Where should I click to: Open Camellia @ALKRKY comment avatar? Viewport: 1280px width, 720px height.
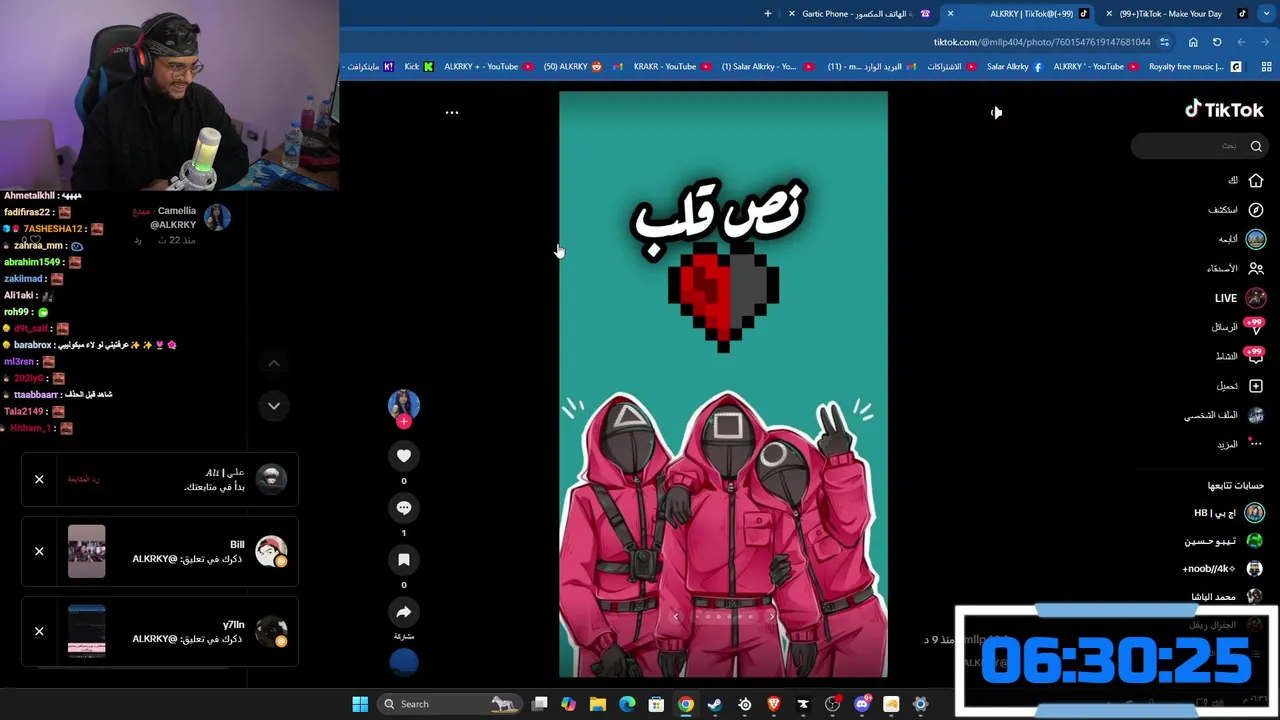[x=217, y=217]
